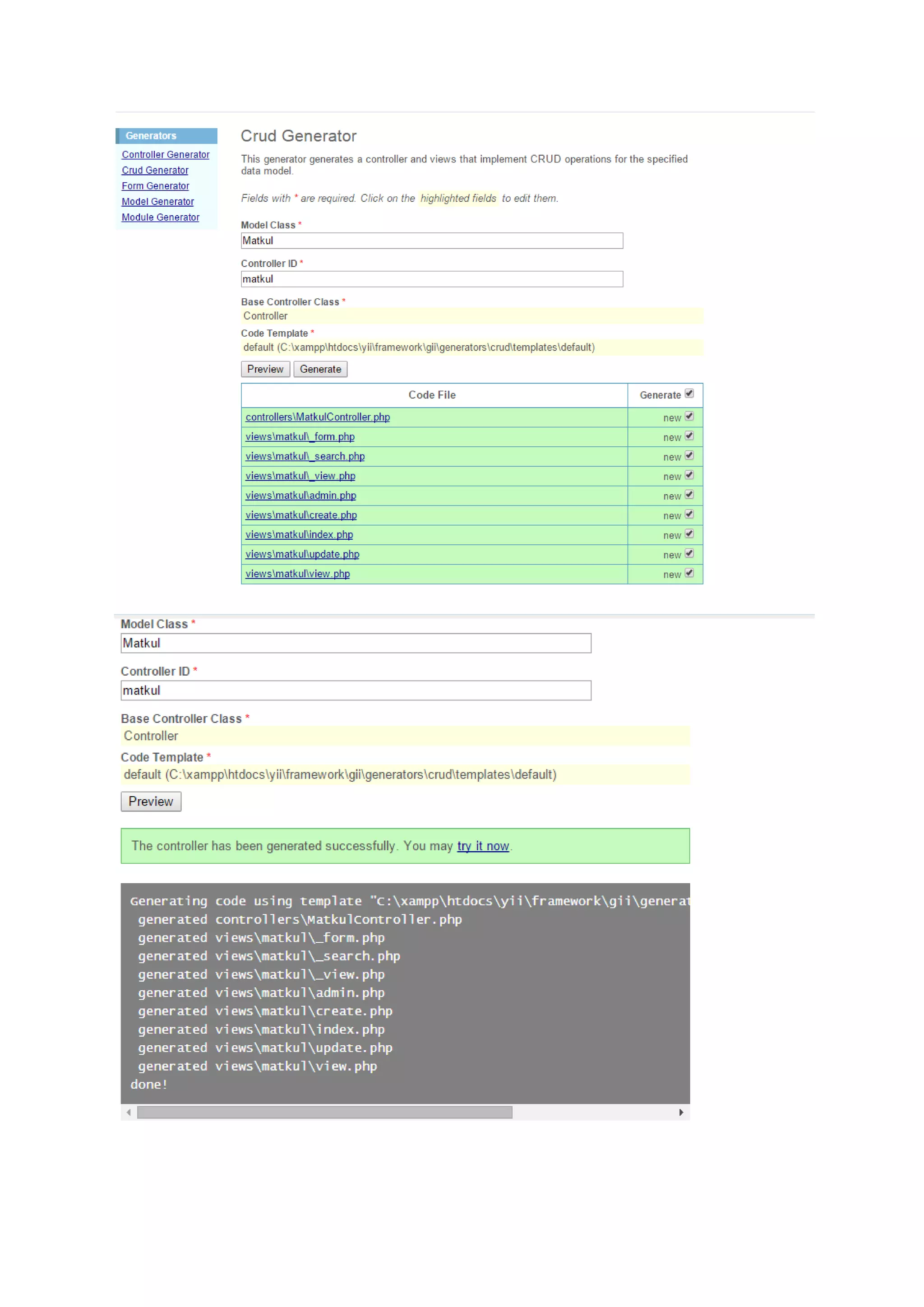Open the Form Generator link
Screen dimensions: 924x1307
(x=155, y=185)
